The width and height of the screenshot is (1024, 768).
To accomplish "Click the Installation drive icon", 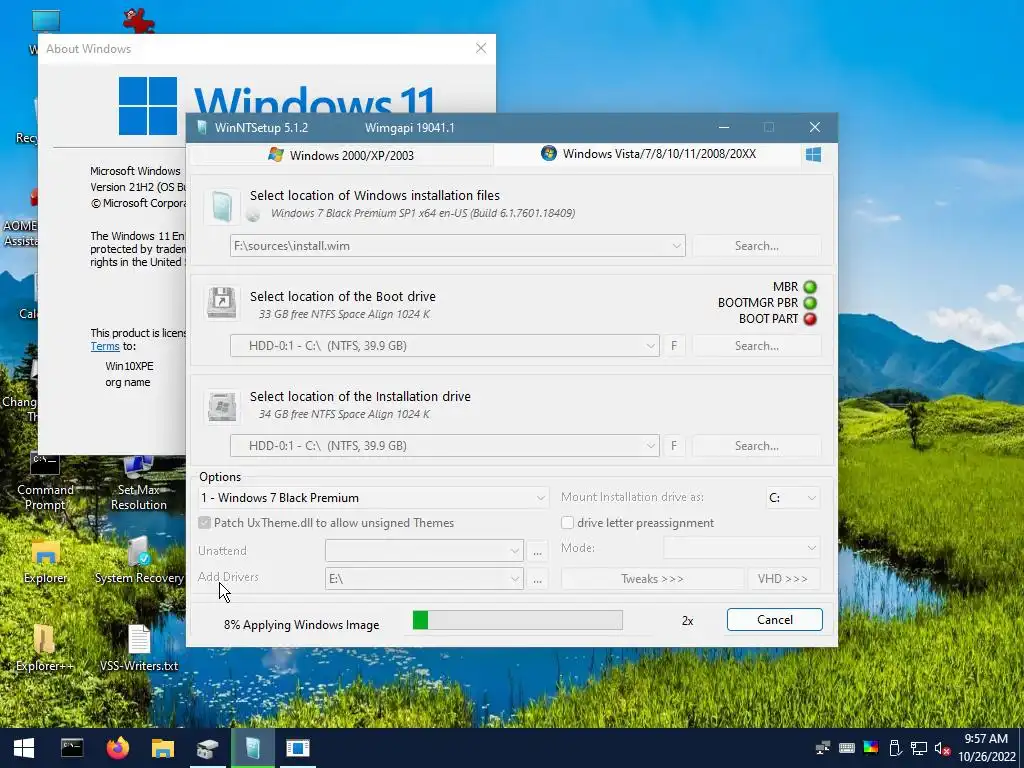I will (222, 406).
